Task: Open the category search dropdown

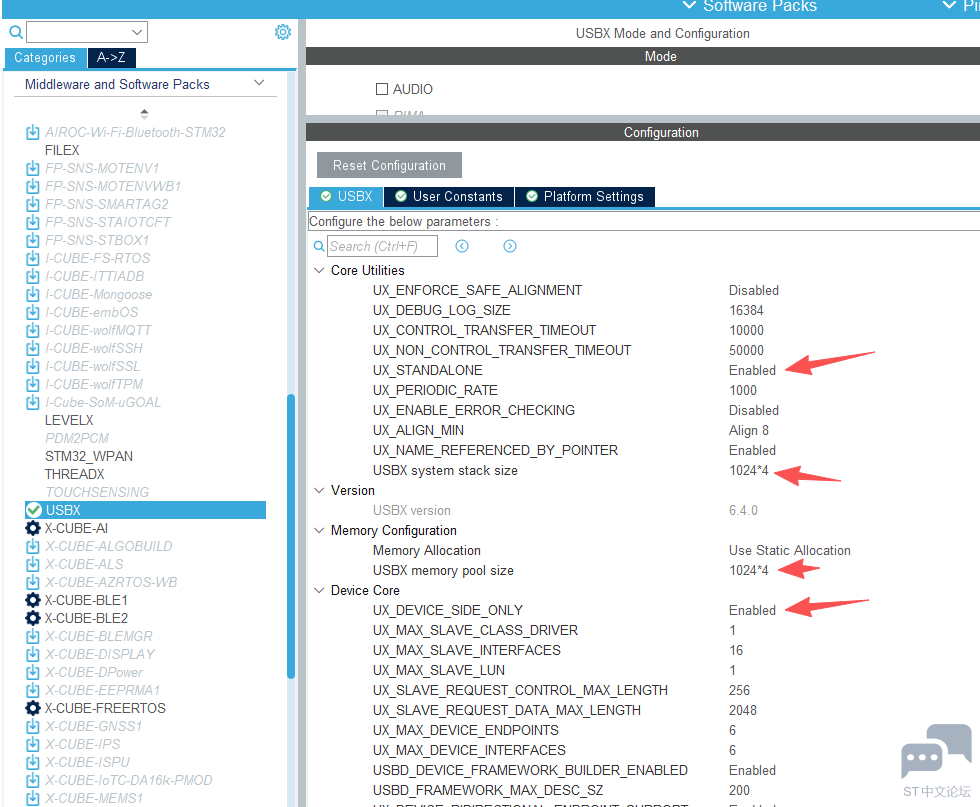Action: (x=138, y=32)
